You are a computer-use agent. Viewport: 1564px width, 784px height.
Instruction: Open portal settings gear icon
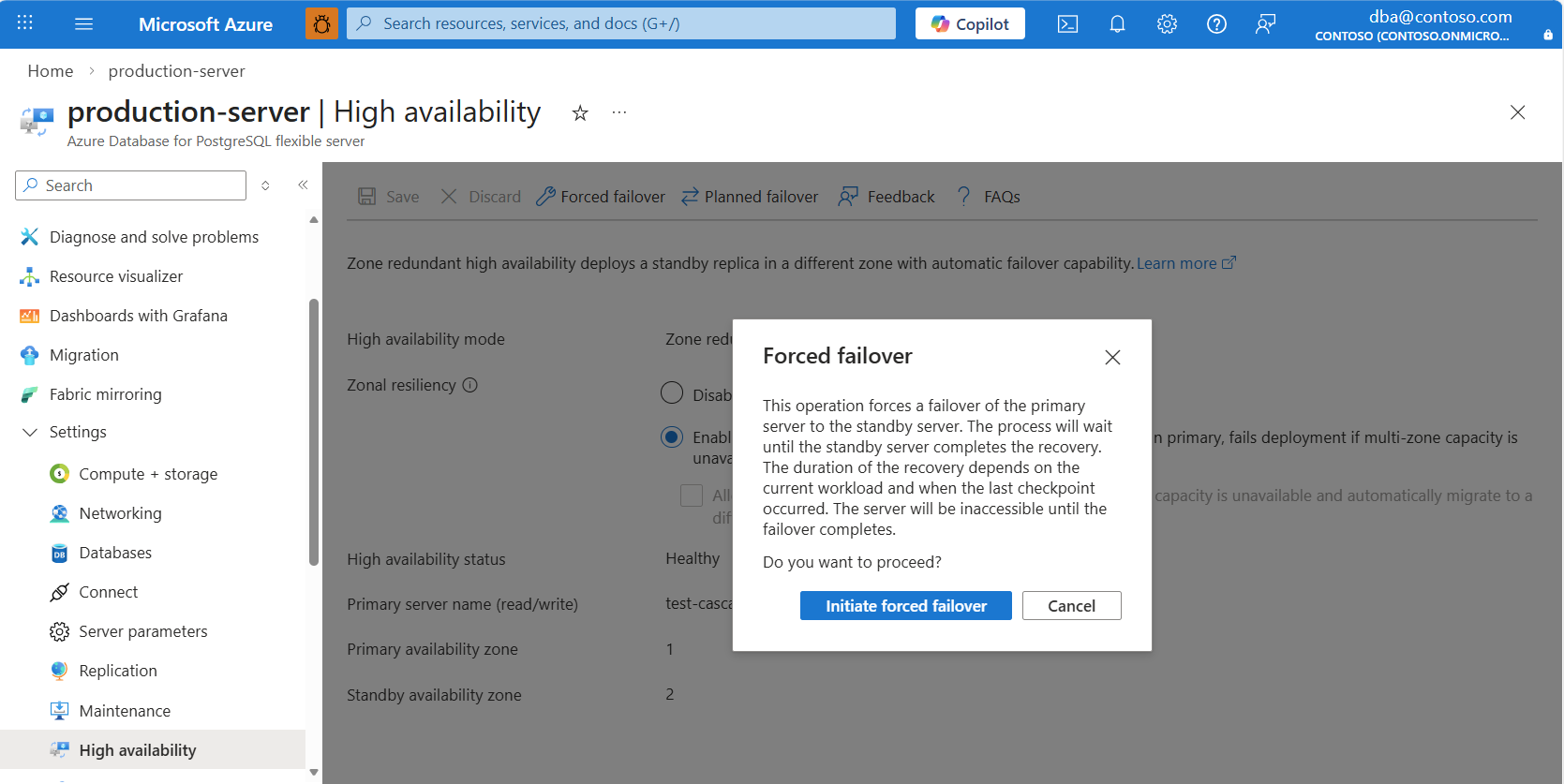(x=1167, y=24)
